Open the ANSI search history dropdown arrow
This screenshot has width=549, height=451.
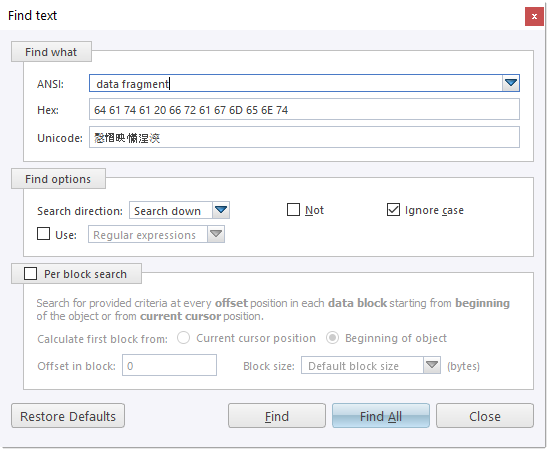click(x=510, y=83)
